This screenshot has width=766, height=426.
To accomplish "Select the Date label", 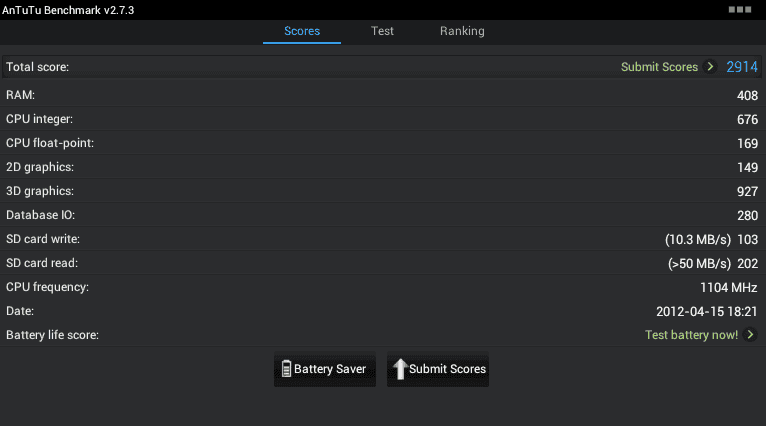I will [x=20, y=311].
